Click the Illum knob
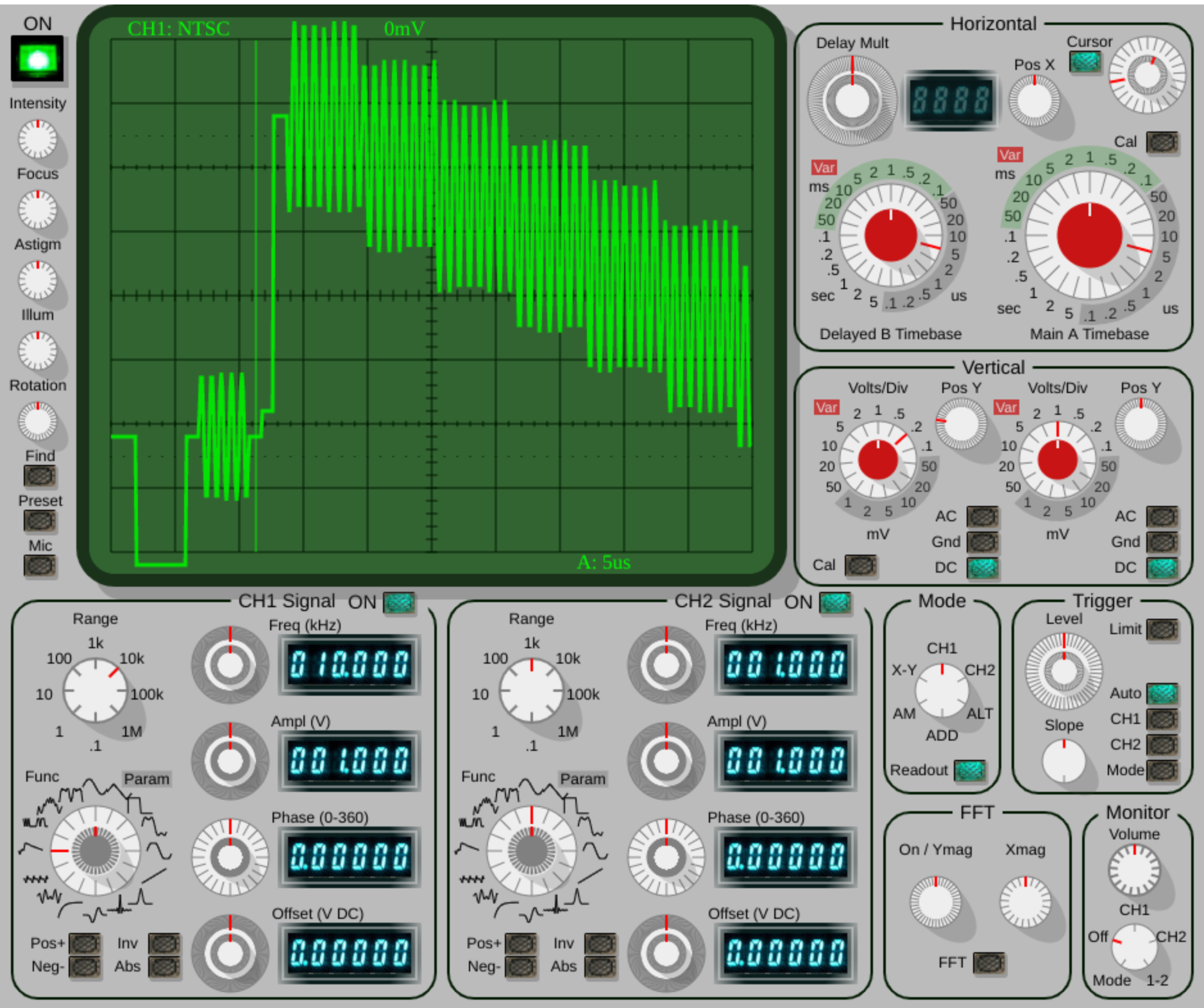This screenshot has width=1204, height=1008. click(x=37, y=351)
